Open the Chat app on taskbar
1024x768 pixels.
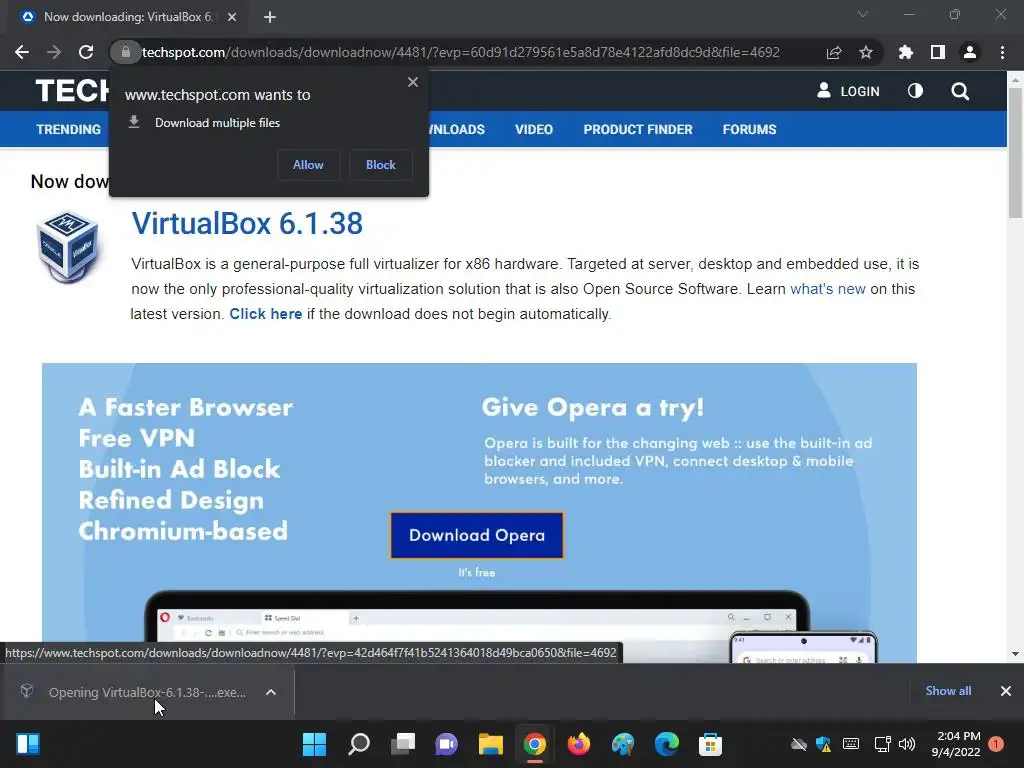pos(447,744)
